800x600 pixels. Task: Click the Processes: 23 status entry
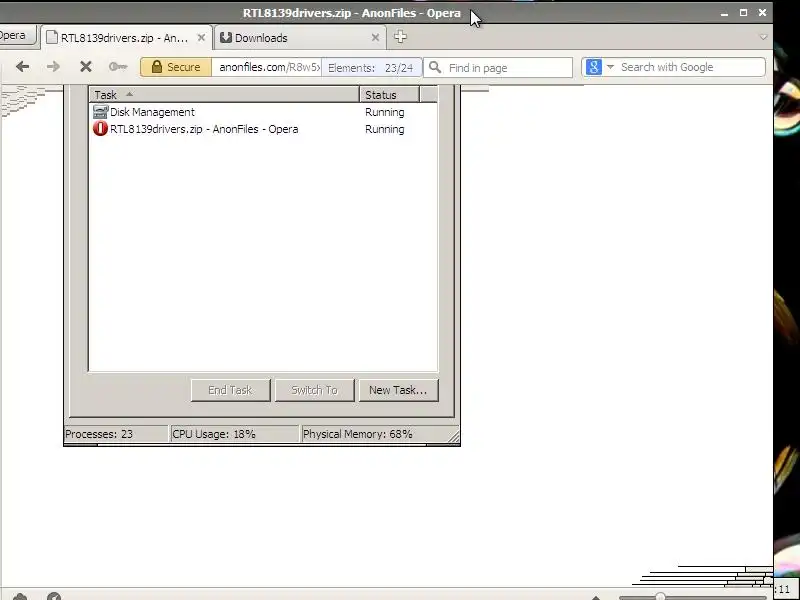(115, 434)
